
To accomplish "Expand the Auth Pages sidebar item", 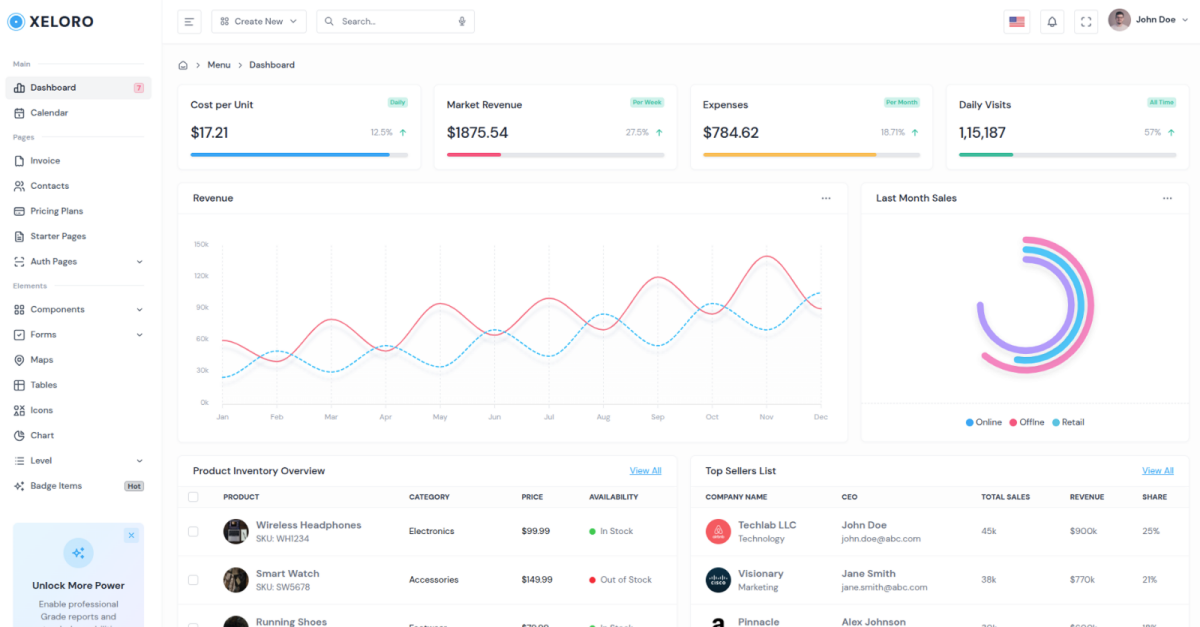I will coord(78,262).
